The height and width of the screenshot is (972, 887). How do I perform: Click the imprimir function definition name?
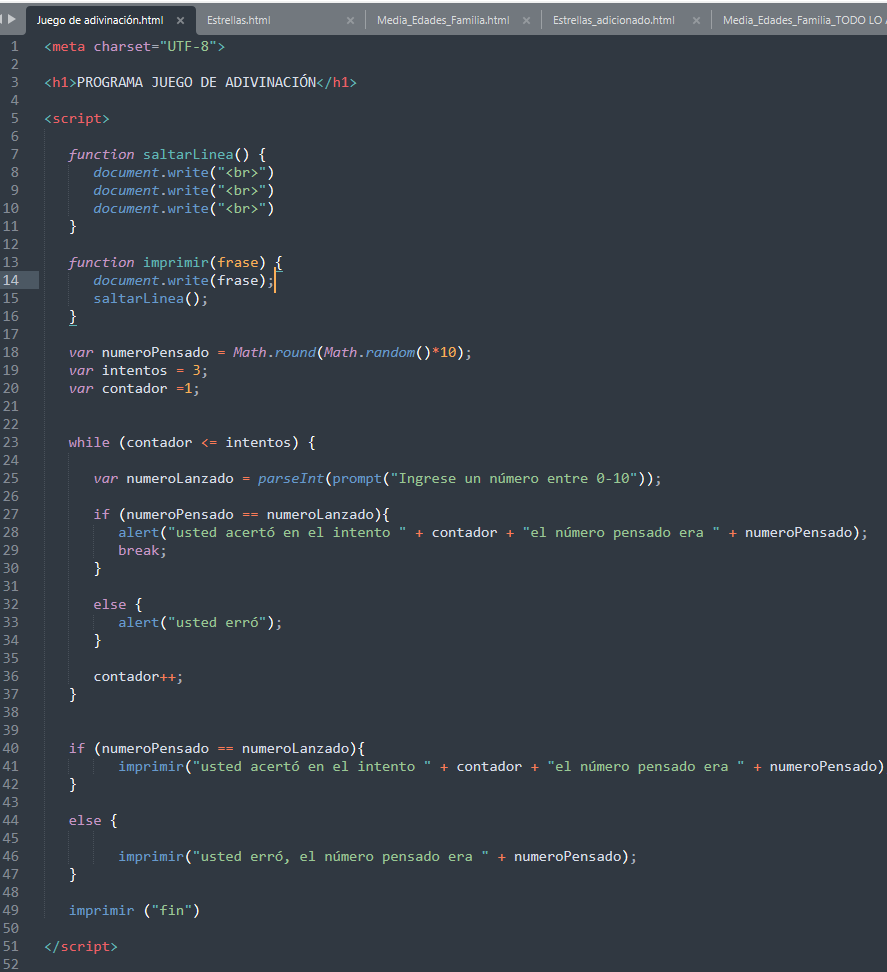tap(176, 262)
